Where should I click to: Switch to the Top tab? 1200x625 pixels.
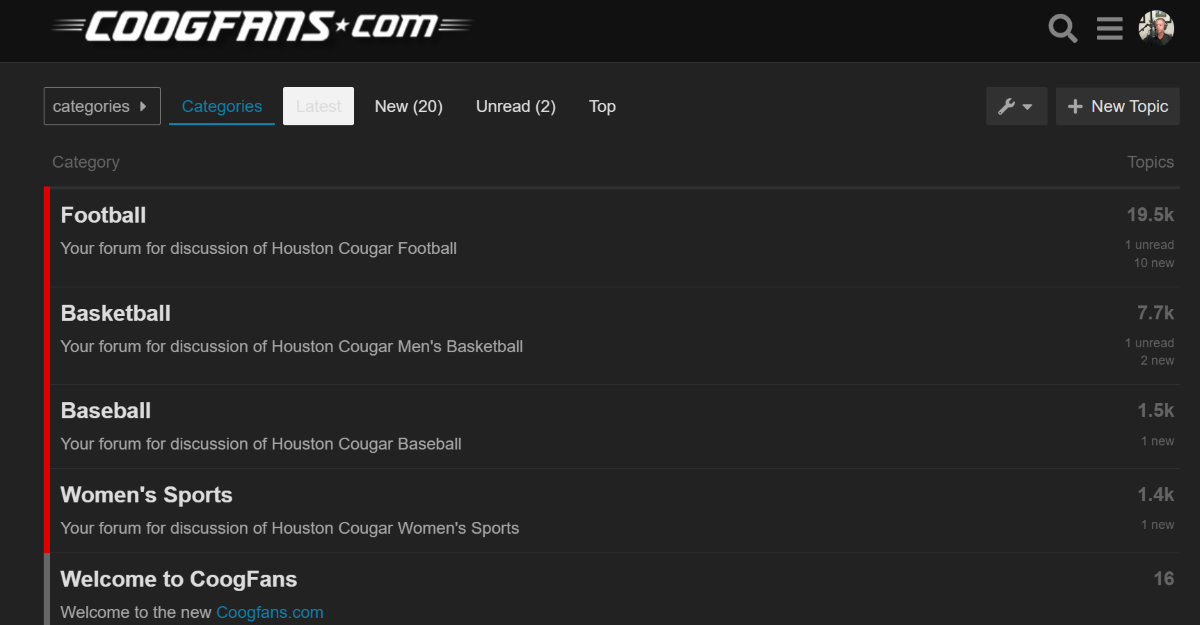tap(602, 106)
